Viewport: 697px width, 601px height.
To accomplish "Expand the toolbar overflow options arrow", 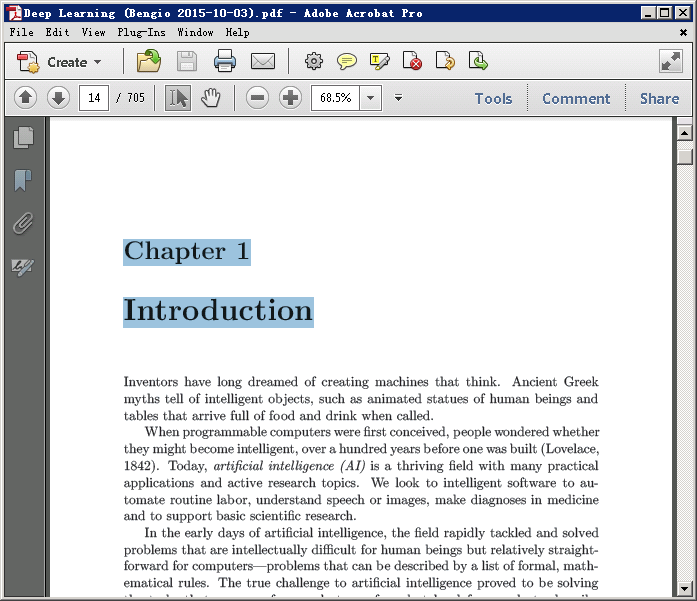I will click(x=398, y=97).
